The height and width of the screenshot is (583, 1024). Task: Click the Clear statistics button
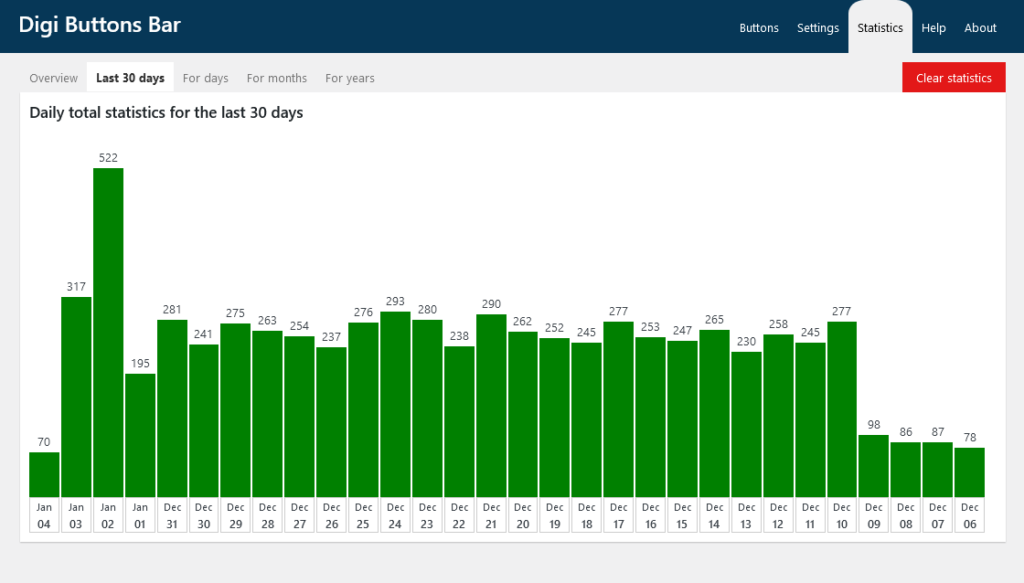pyautogui.click(x=953, y=78)
